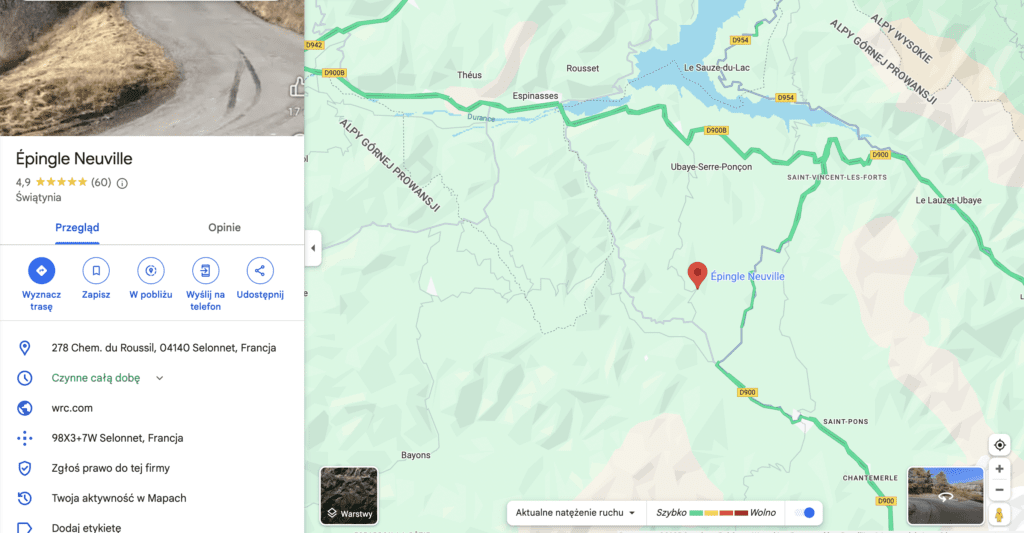Select the Przegląd tab
Screen dimensions: 1024x533
77,227
